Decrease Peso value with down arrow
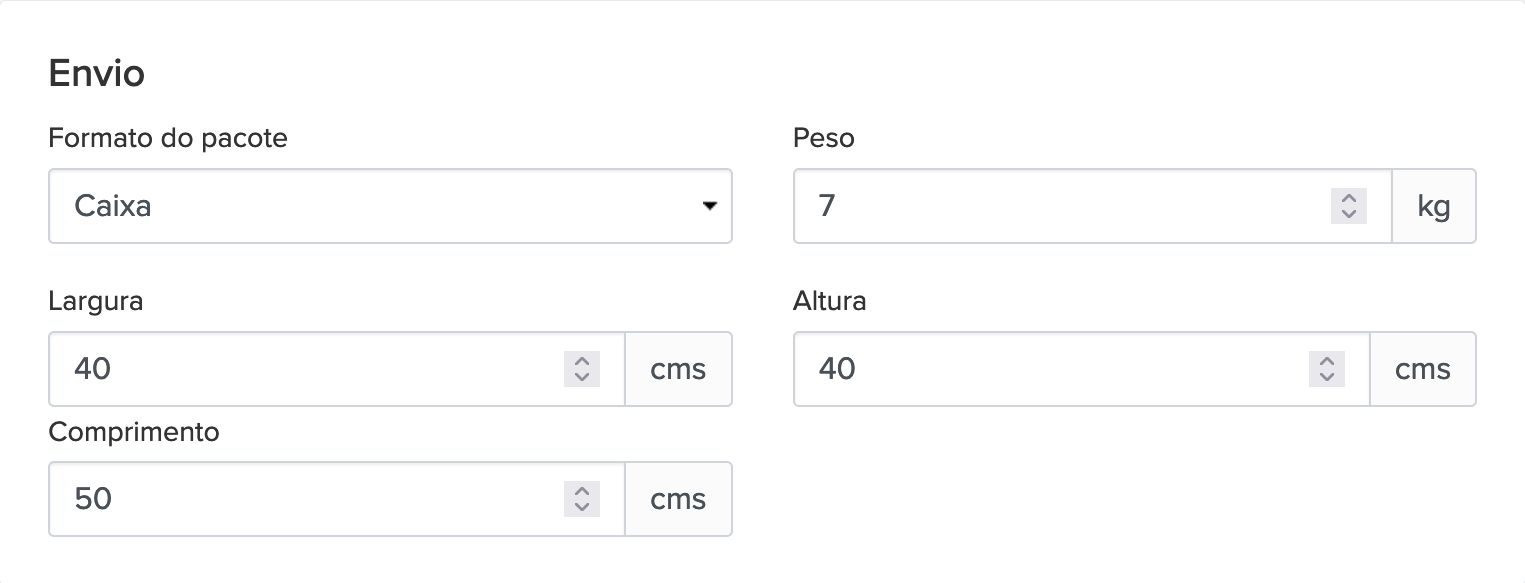 (1349, 214)
